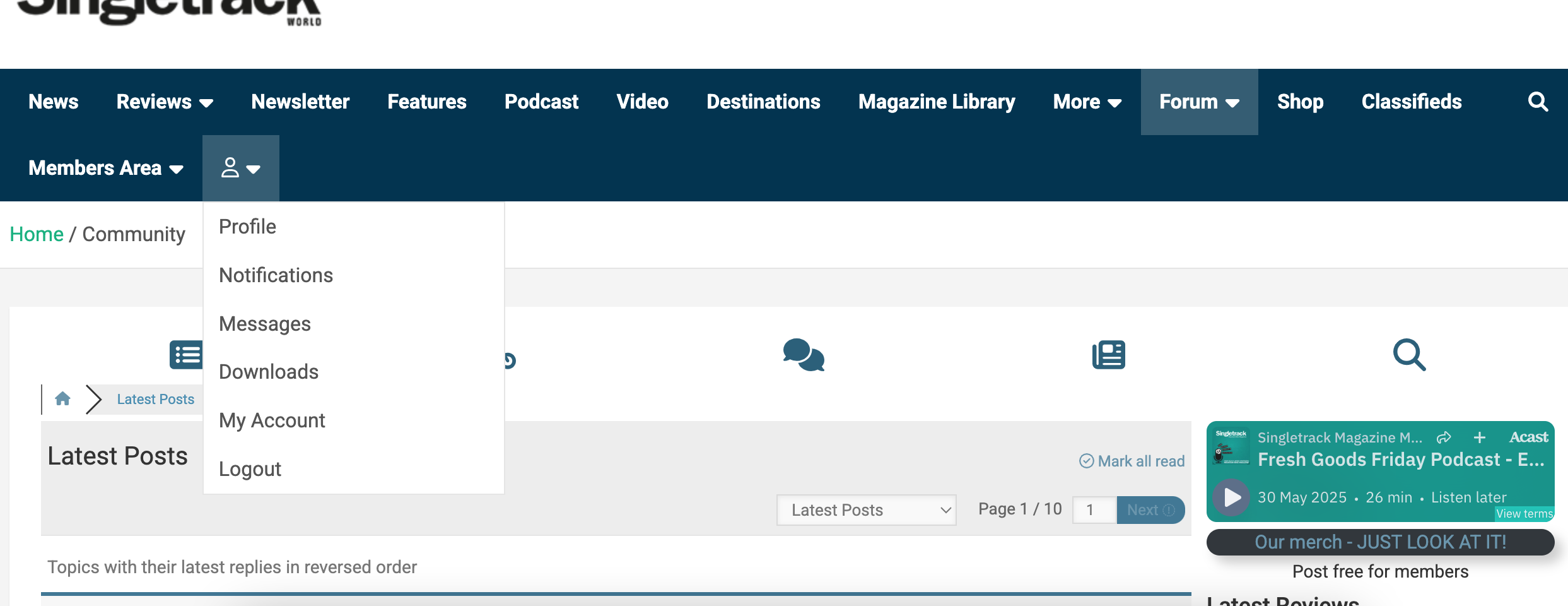Play the Fresh Goods Friday podcast
The height and width of the screenshot is (606, 1568).
point(1232,497)
